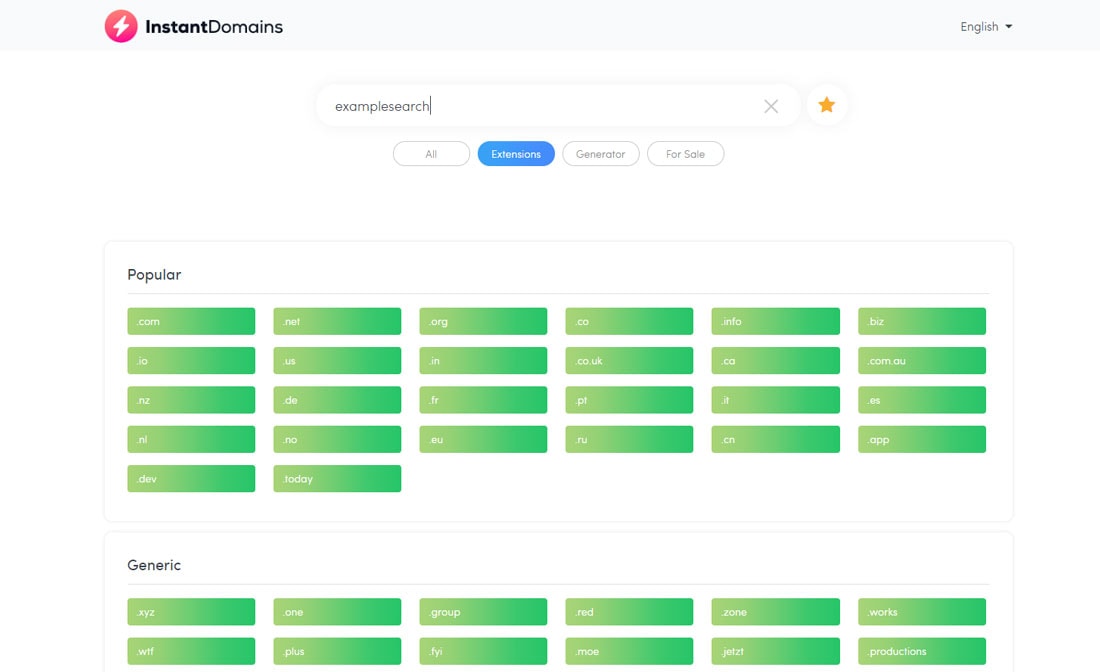Screen dimensions: 1100x672
Task: Choose the .de extension
Action: [x=337, y=400]
